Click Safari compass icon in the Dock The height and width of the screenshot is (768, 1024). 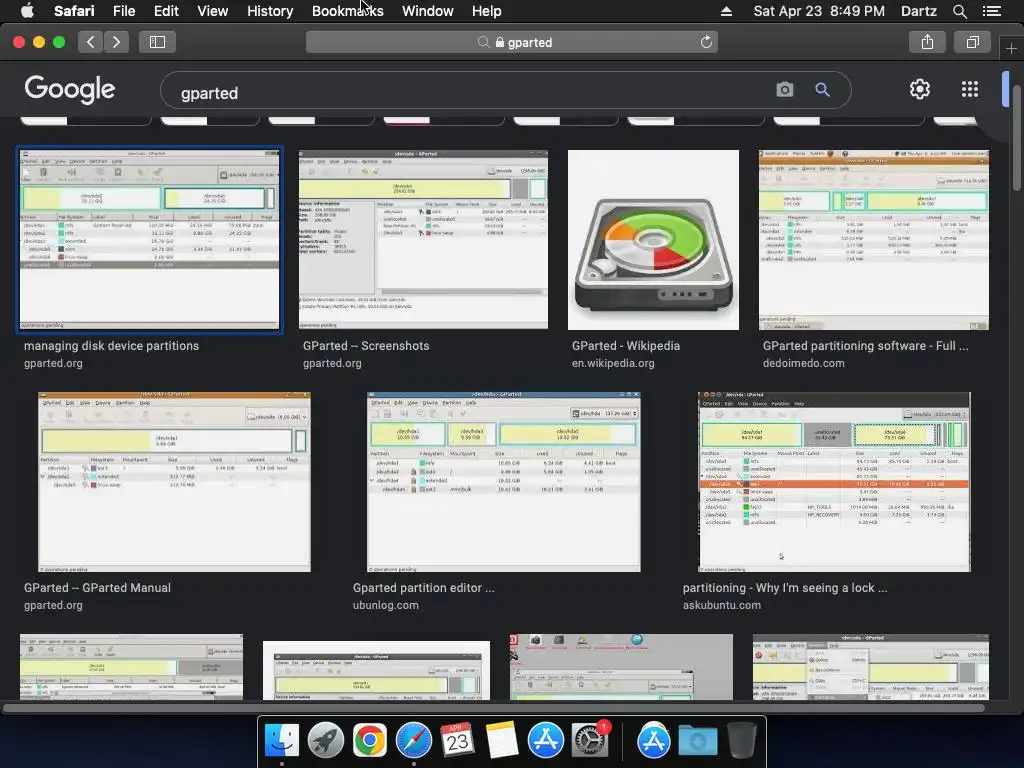pyautogui.click(x=413, y=741)
